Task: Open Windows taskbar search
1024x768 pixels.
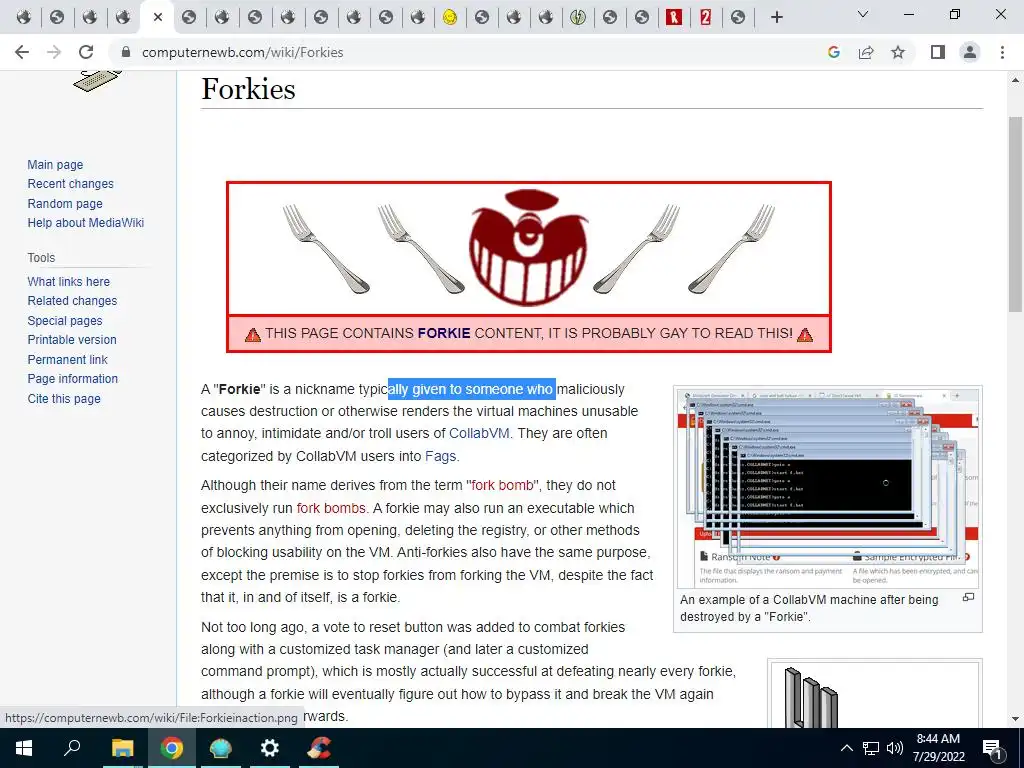Action: (72, 748)
